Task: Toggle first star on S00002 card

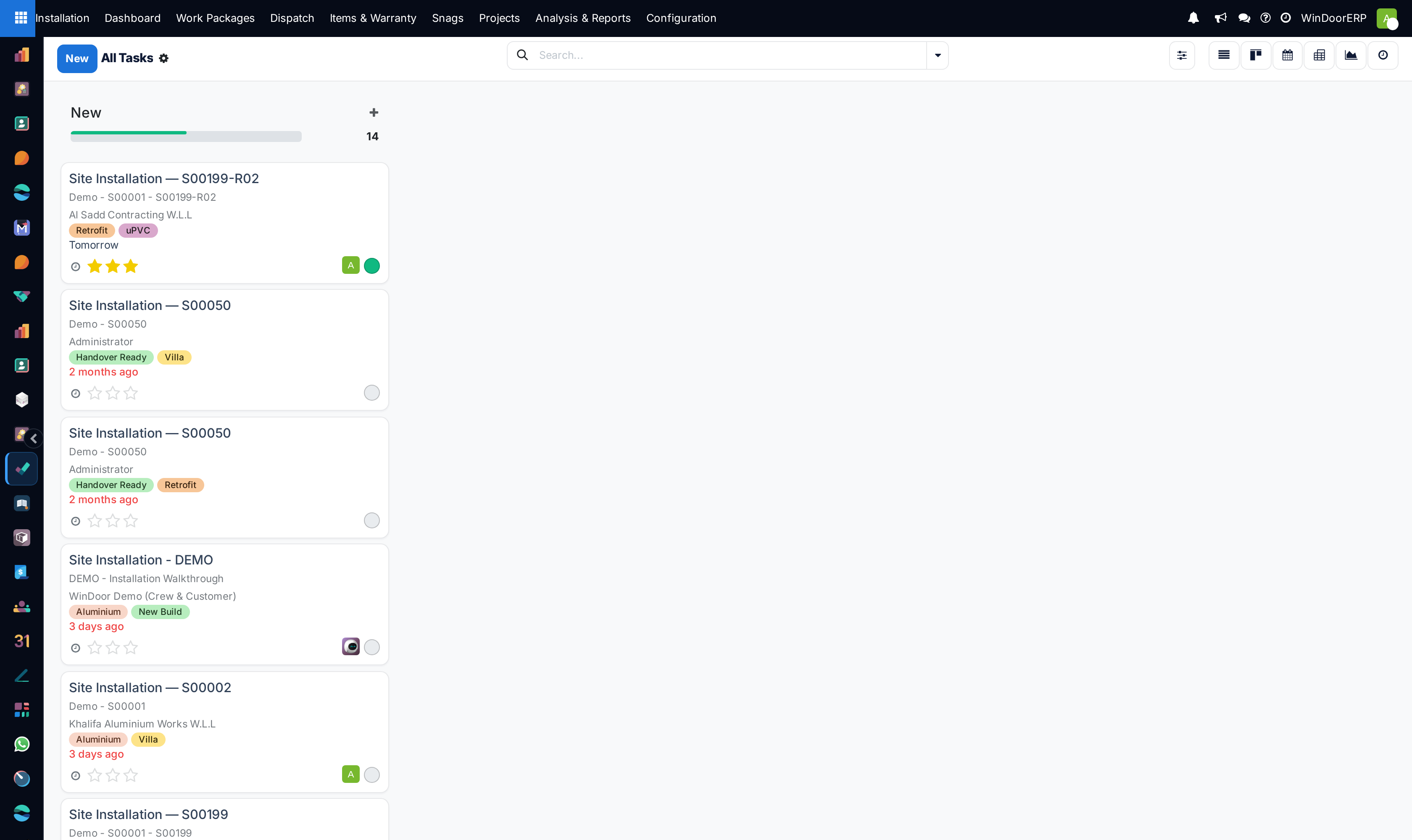Action: 95,775
